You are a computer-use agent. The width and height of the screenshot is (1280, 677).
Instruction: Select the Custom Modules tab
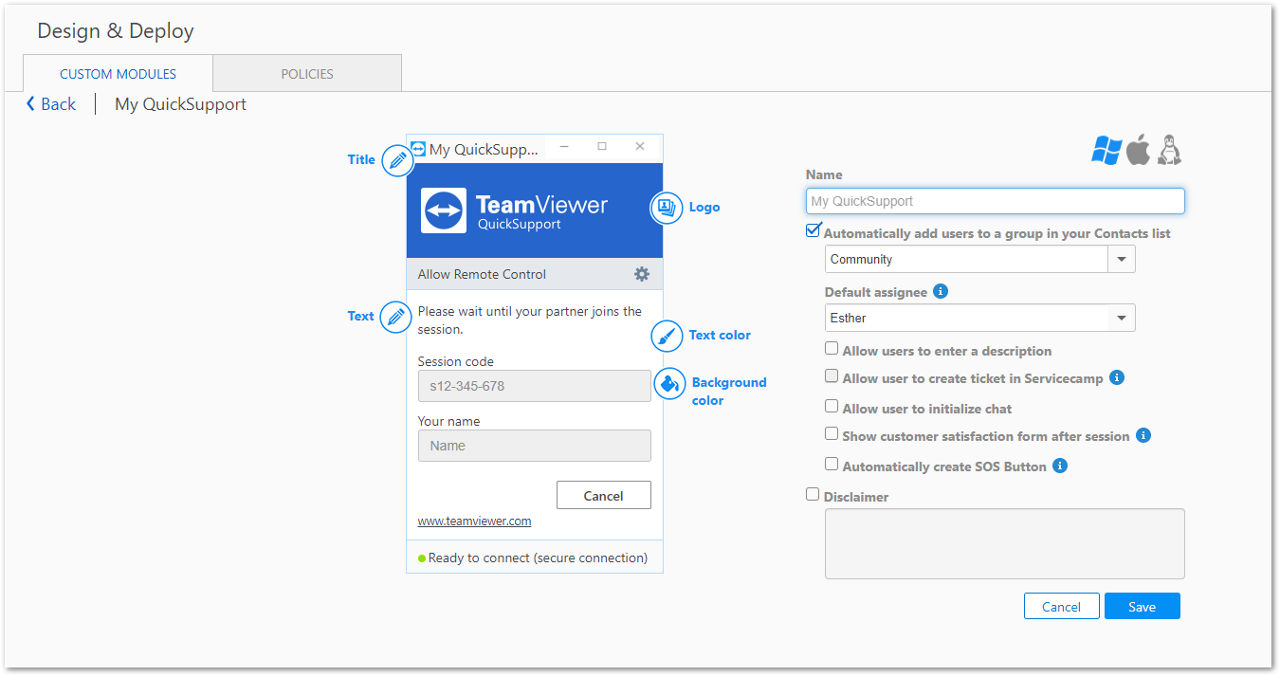(118, 74)
